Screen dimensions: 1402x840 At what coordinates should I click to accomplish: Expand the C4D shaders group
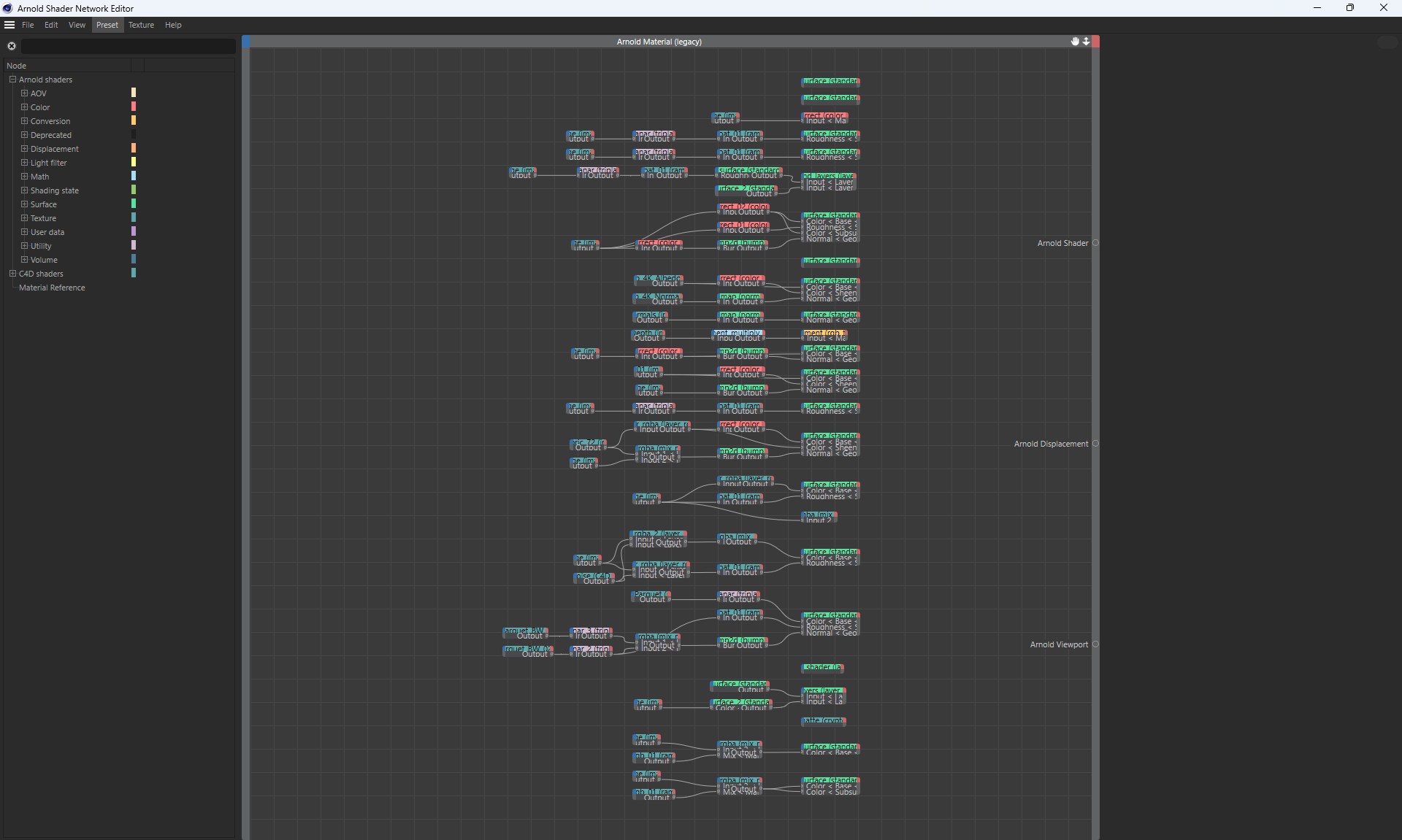[x=12, y=274]
